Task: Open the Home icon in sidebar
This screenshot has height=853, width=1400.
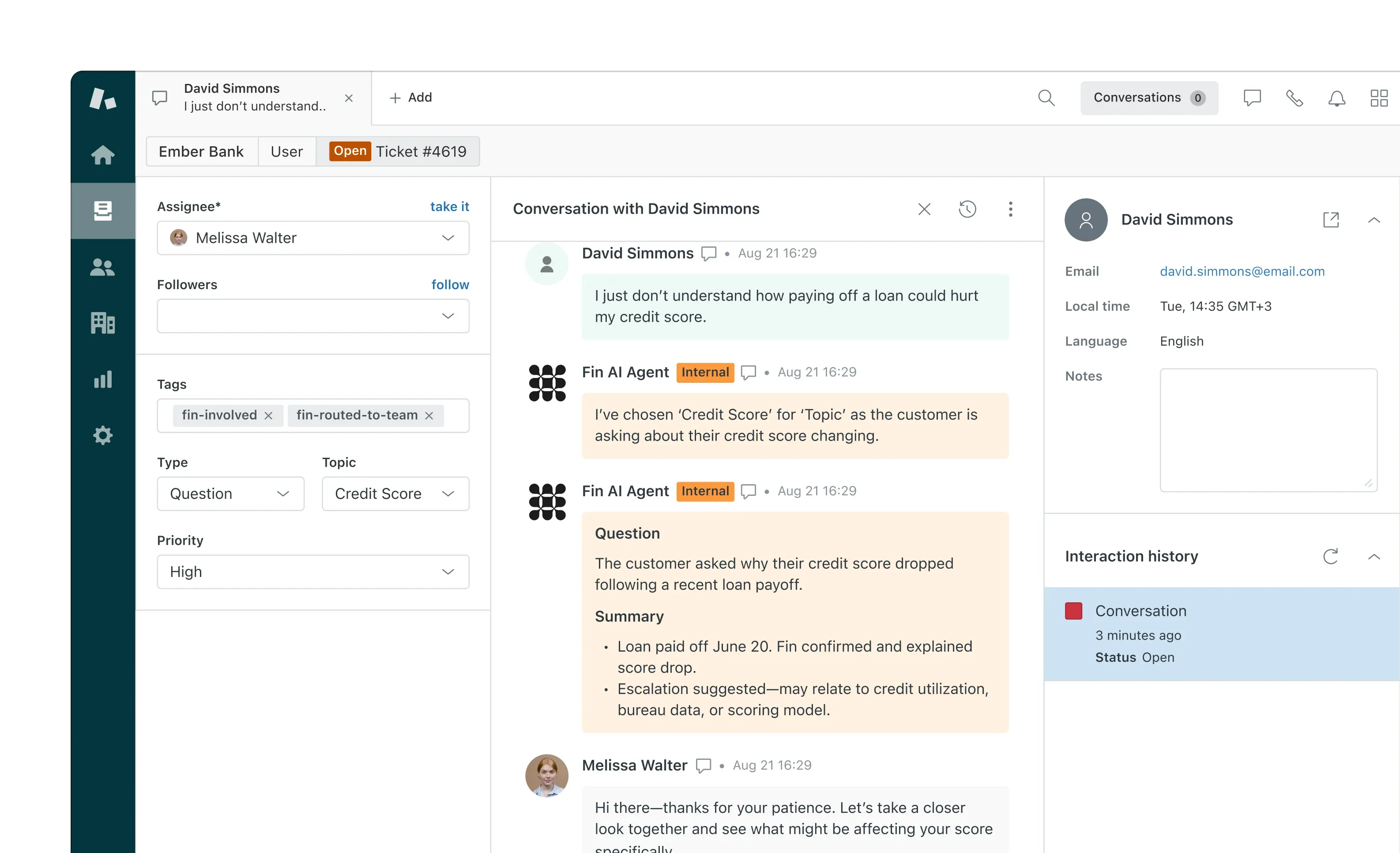Action: click(x=103, y=155)
